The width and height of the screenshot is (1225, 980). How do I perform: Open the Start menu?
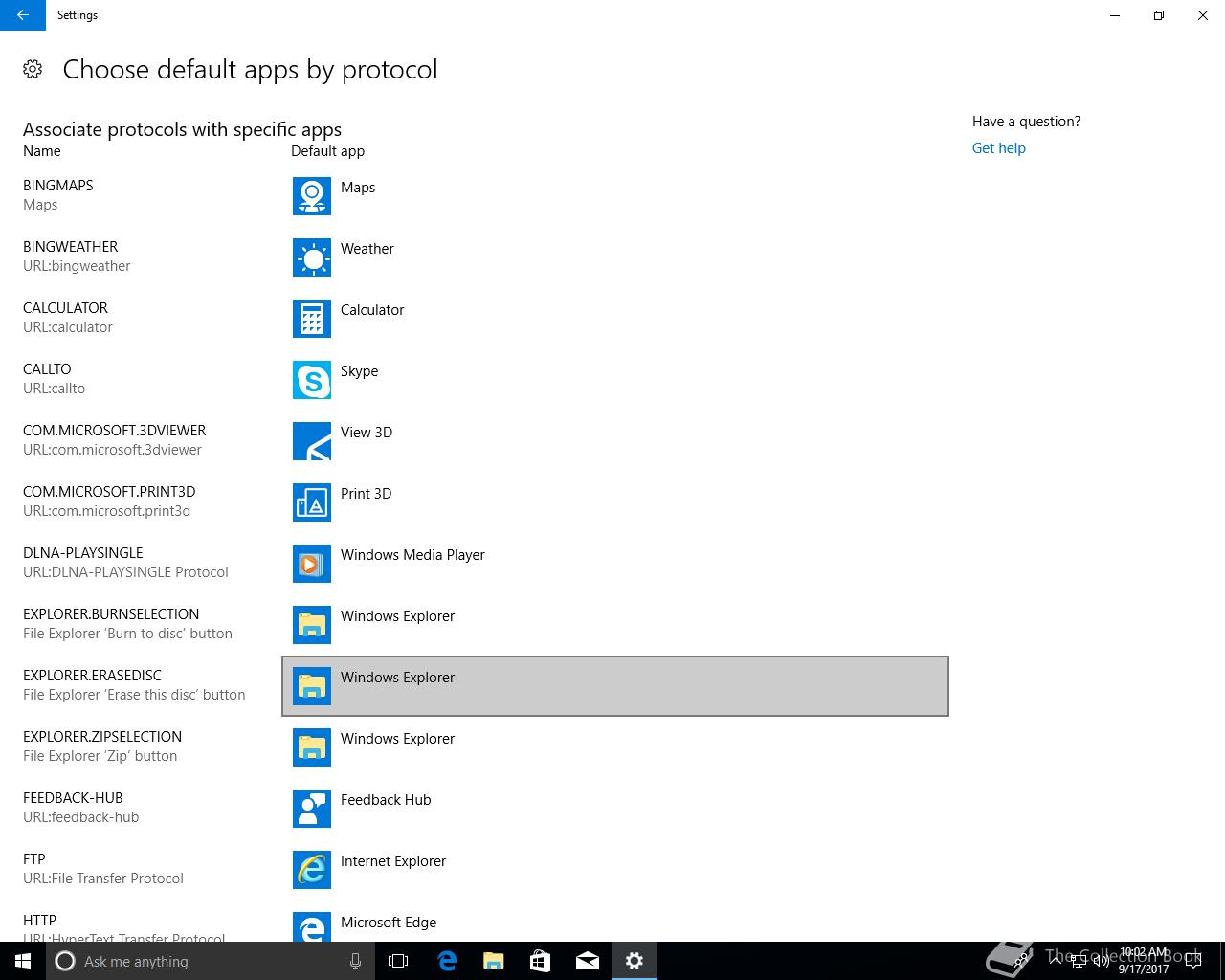click(x=23, y=961)
